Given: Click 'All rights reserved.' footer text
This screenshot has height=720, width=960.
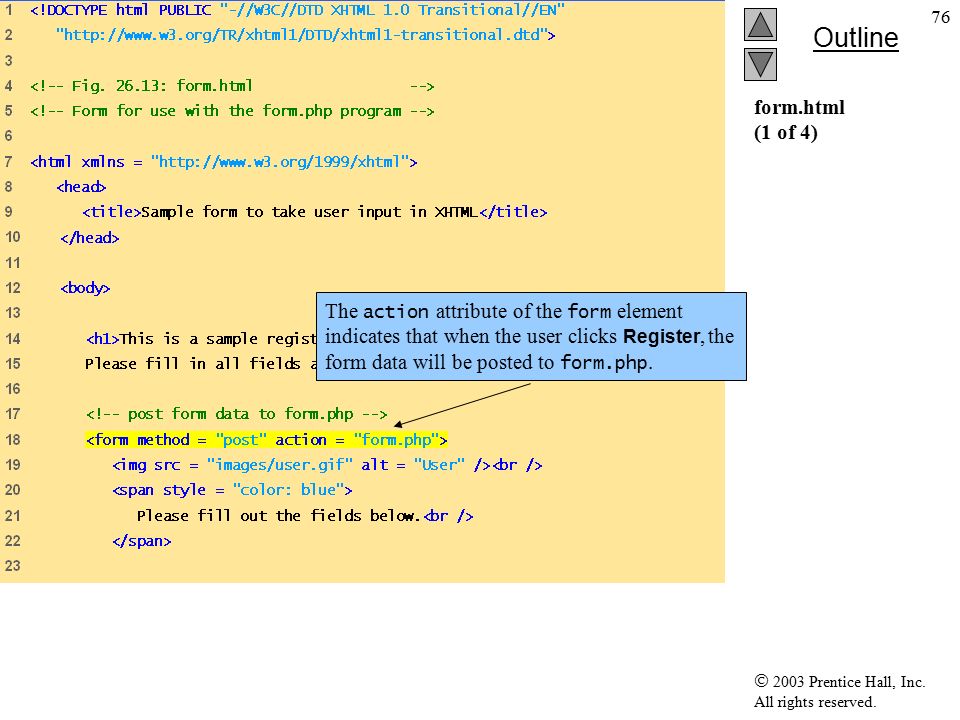Looking at the screenshot, I should click(x=814, y=702).
